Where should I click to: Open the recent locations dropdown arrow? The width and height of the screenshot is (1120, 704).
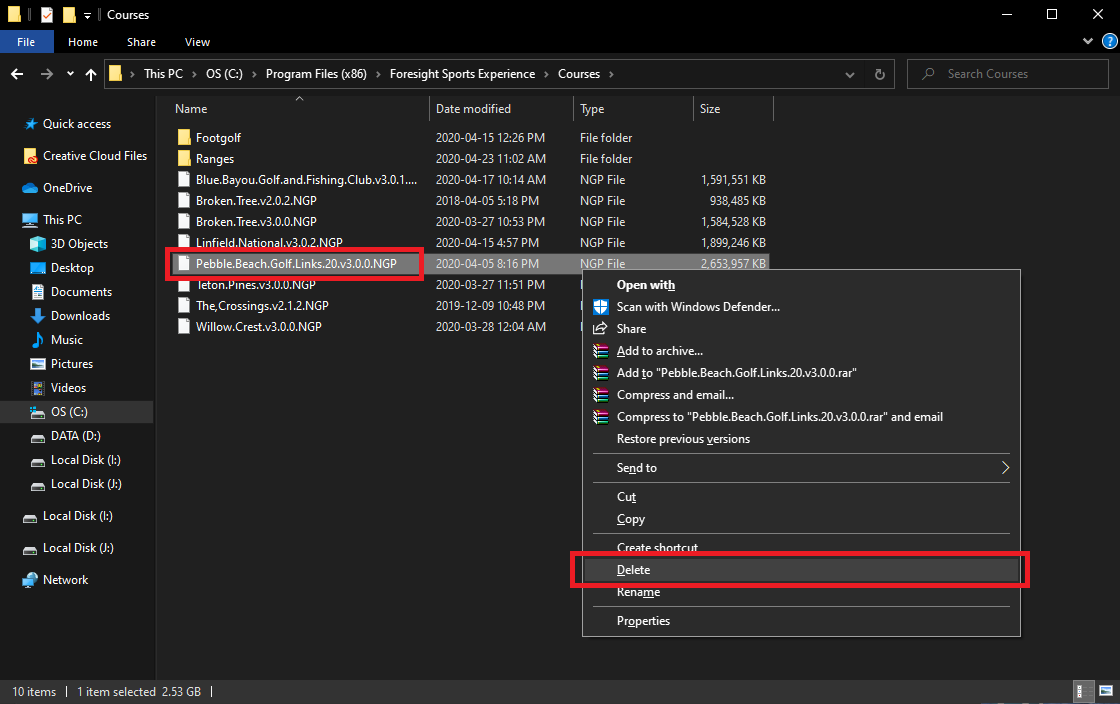pos(70,74)
